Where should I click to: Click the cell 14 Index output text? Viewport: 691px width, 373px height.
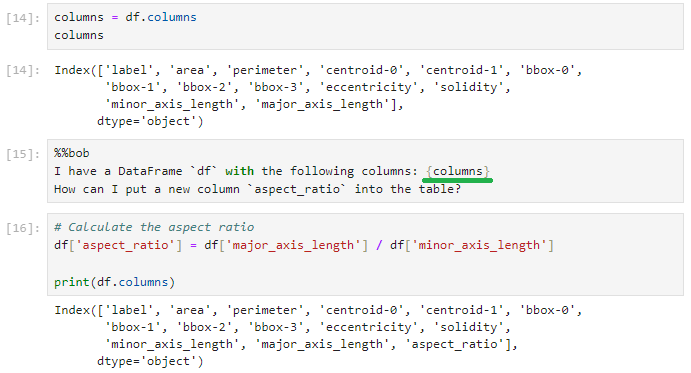[x=318, y=96]
